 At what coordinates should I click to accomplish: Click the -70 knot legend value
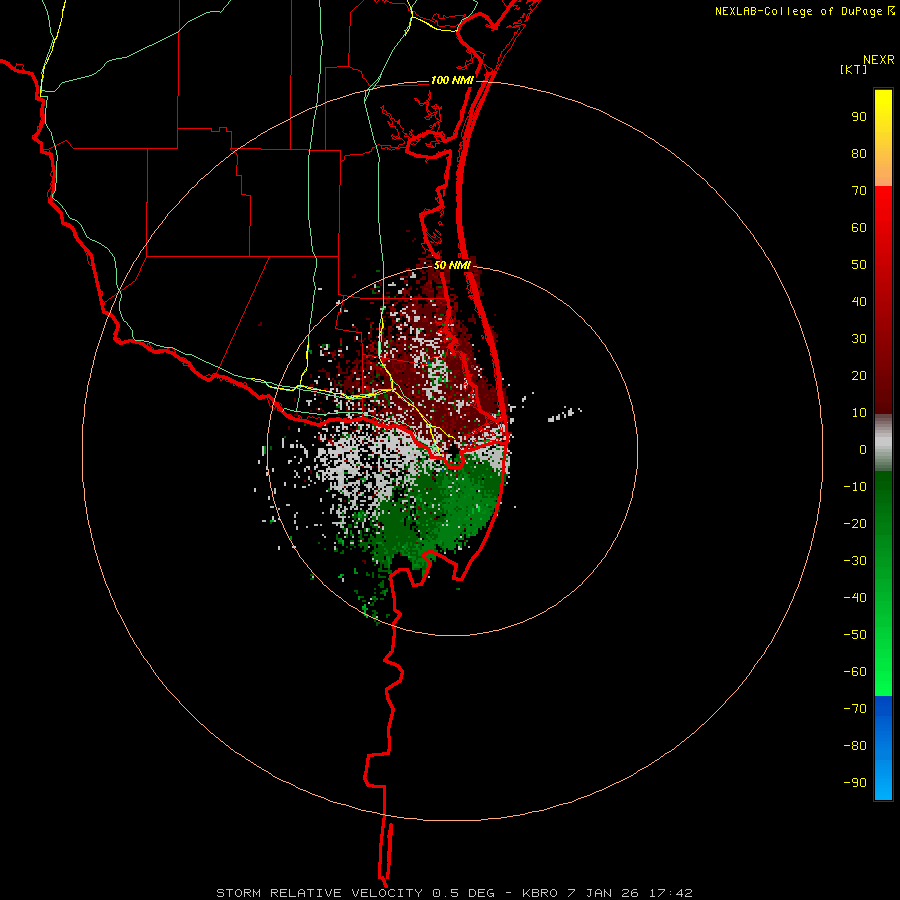(855, 708)
